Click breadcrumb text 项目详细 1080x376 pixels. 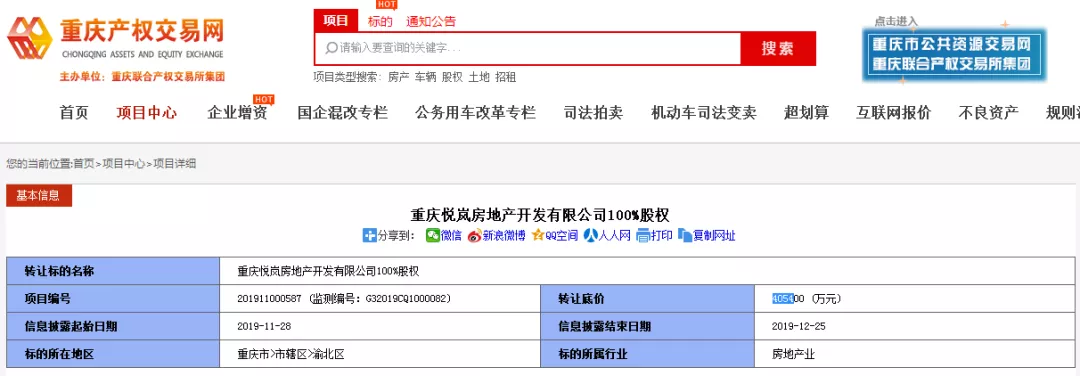click(174, 164)
